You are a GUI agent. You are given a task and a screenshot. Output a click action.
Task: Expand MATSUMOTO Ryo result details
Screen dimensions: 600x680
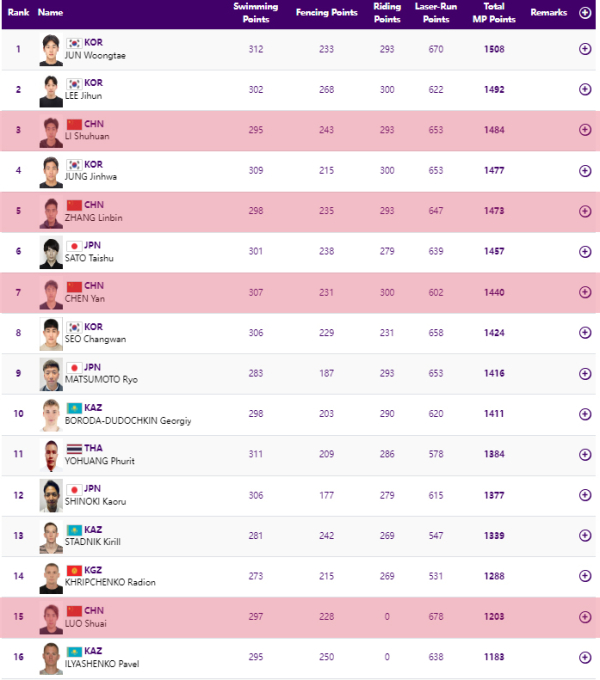tap(585, 373)
